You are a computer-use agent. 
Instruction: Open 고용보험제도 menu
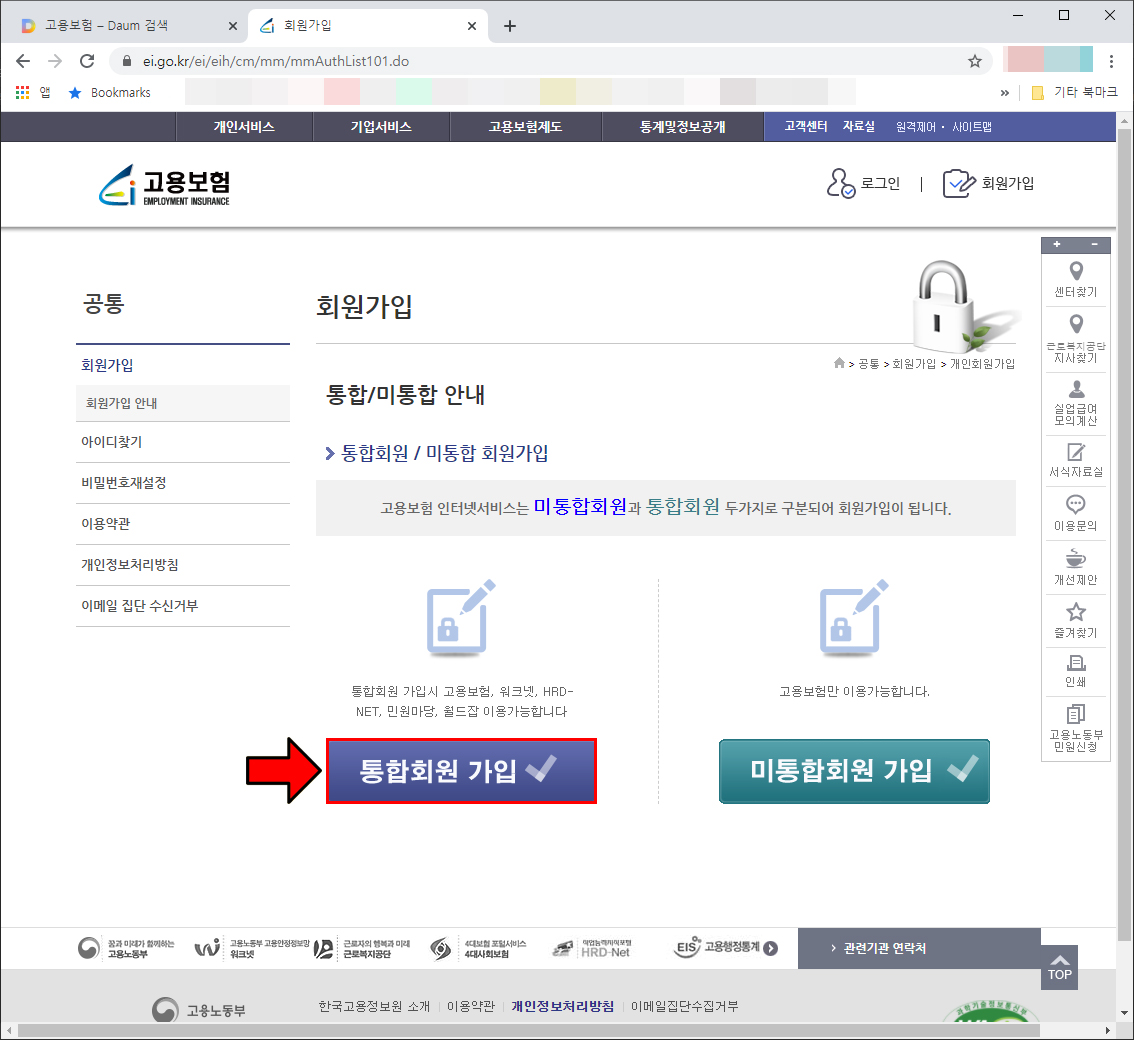526,127
